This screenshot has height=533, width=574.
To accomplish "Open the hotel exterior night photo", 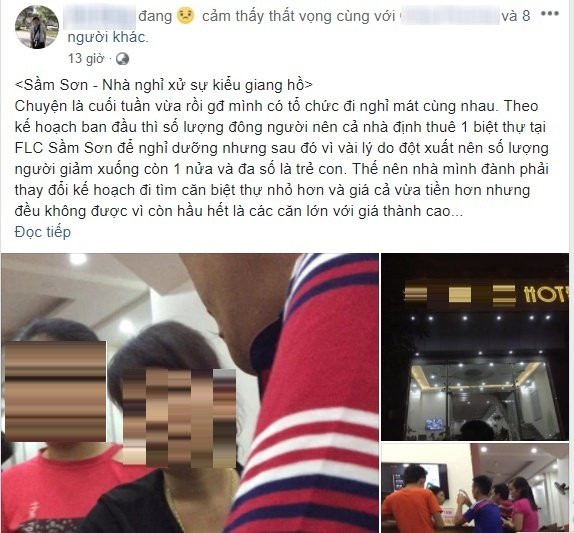I will (x=475, y=347).
